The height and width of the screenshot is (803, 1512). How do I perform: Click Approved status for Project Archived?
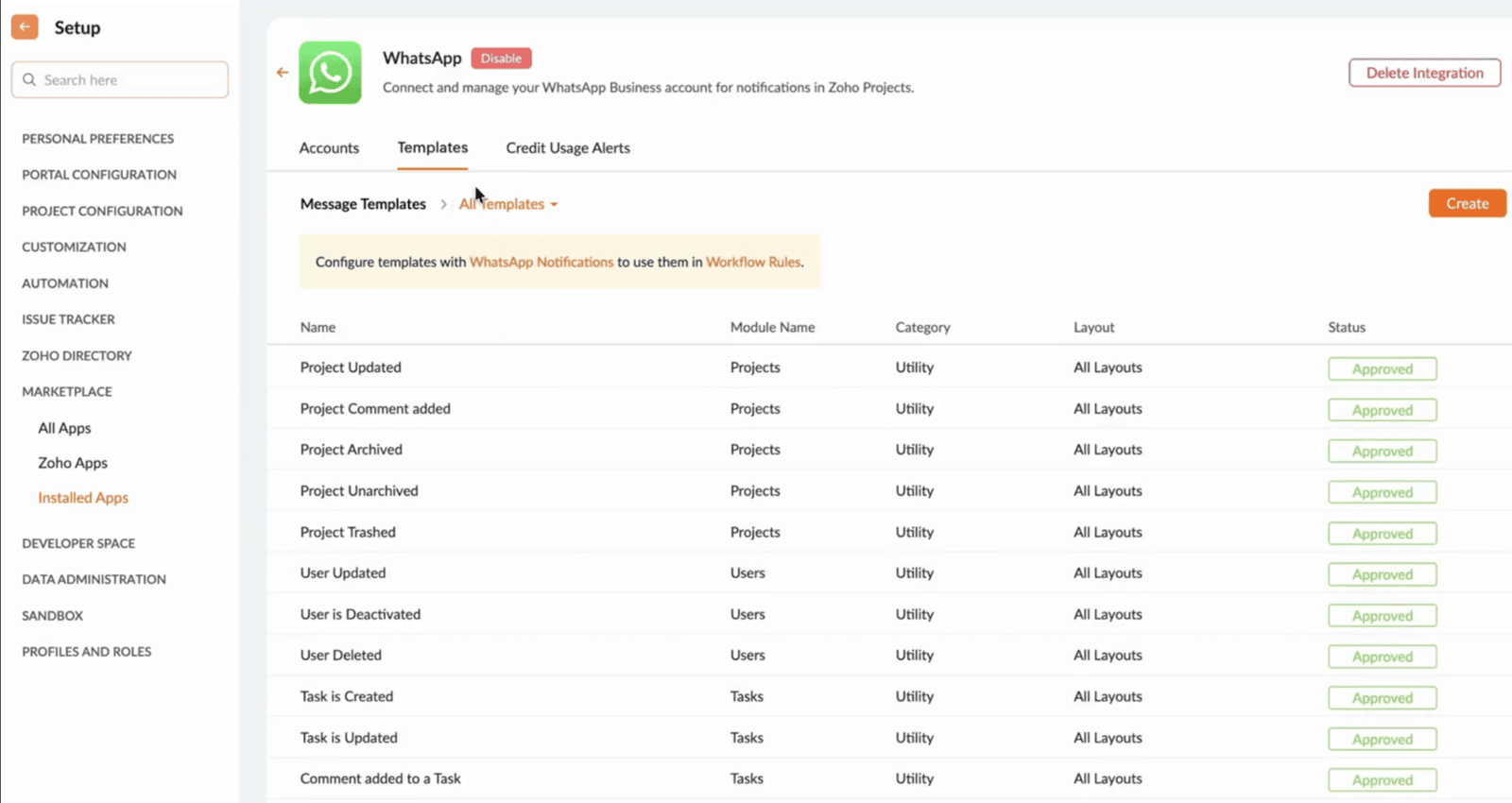1382,451
